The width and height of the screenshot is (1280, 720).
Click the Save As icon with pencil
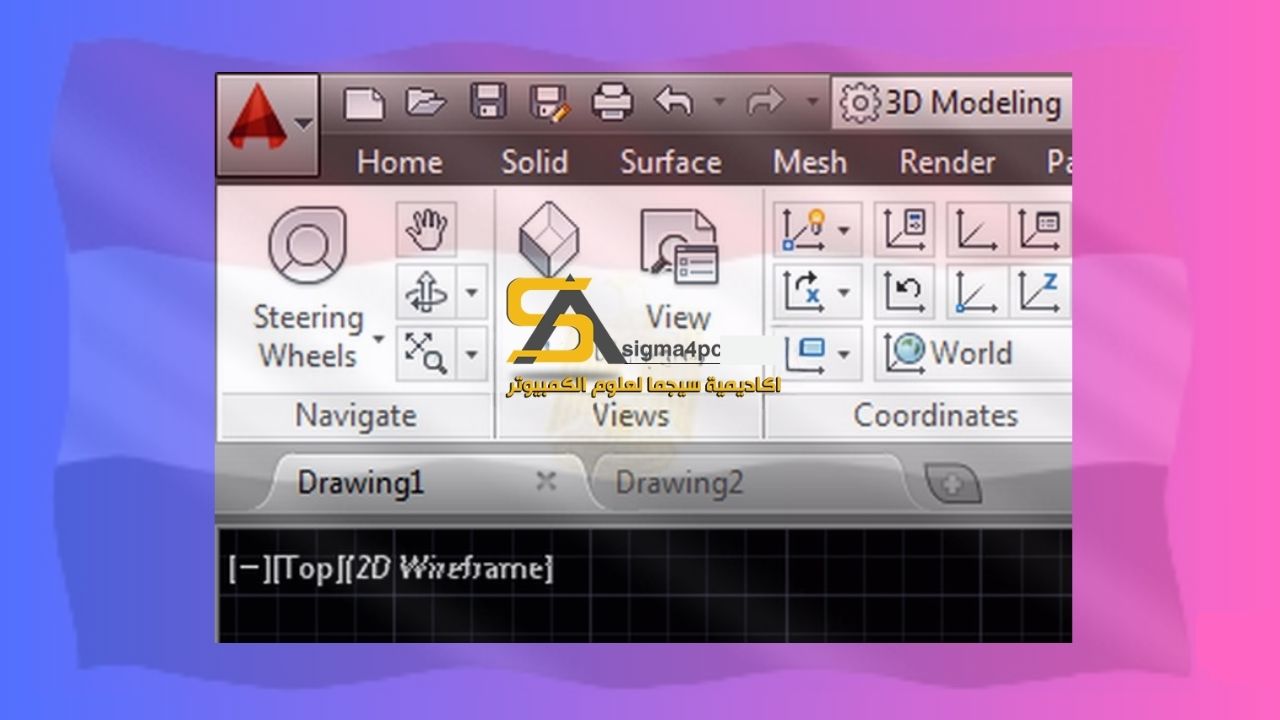(549, 102)
